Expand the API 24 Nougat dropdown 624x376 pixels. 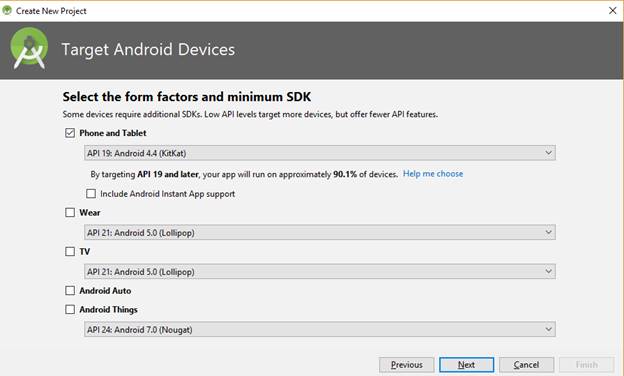pyautogui.click(x=320, y=330)
